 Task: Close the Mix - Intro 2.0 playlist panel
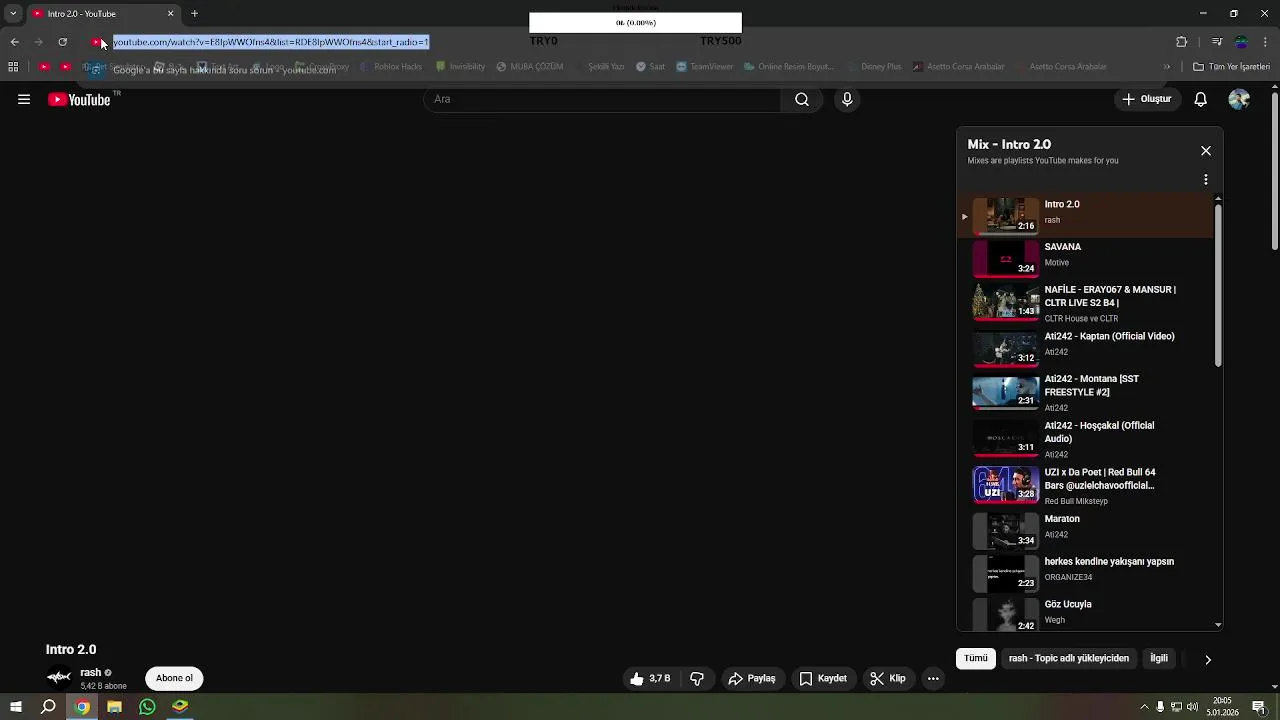coord(1206,151)
